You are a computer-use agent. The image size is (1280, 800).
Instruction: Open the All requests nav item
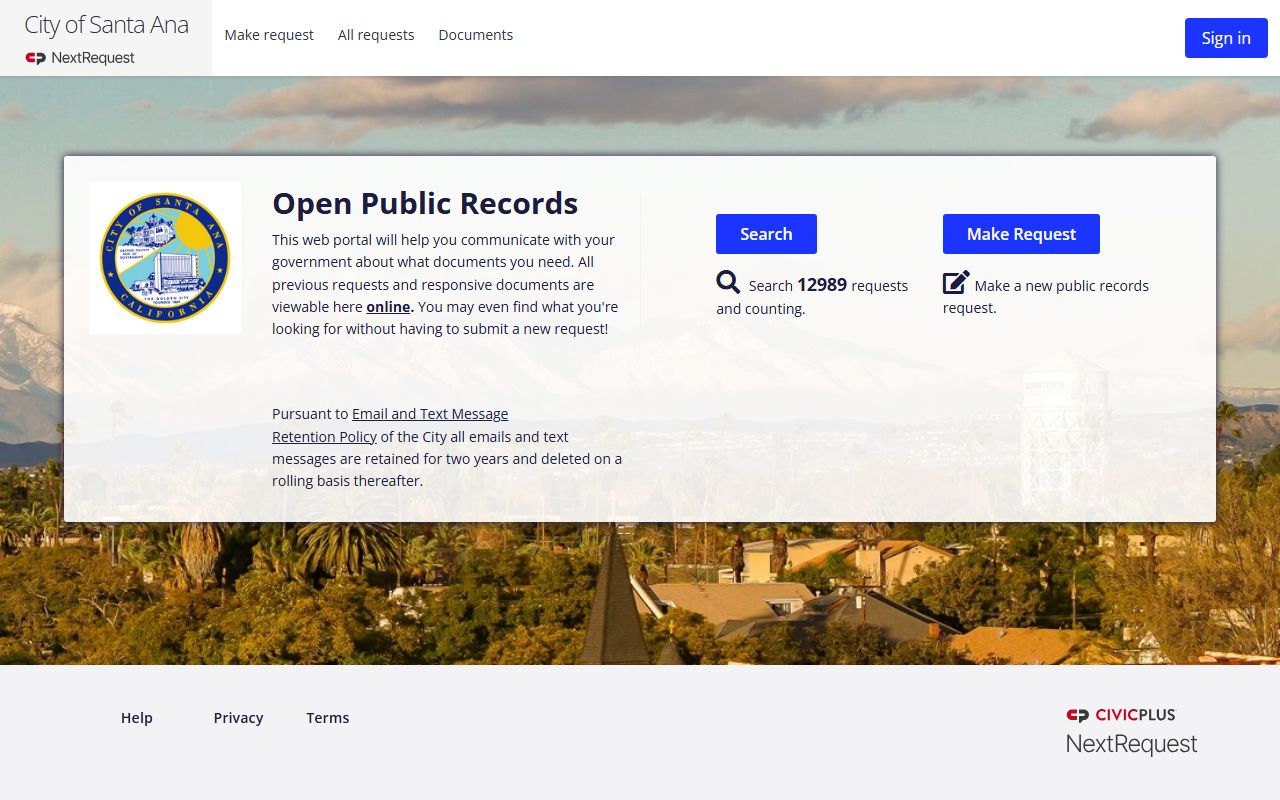coord(376,35)
